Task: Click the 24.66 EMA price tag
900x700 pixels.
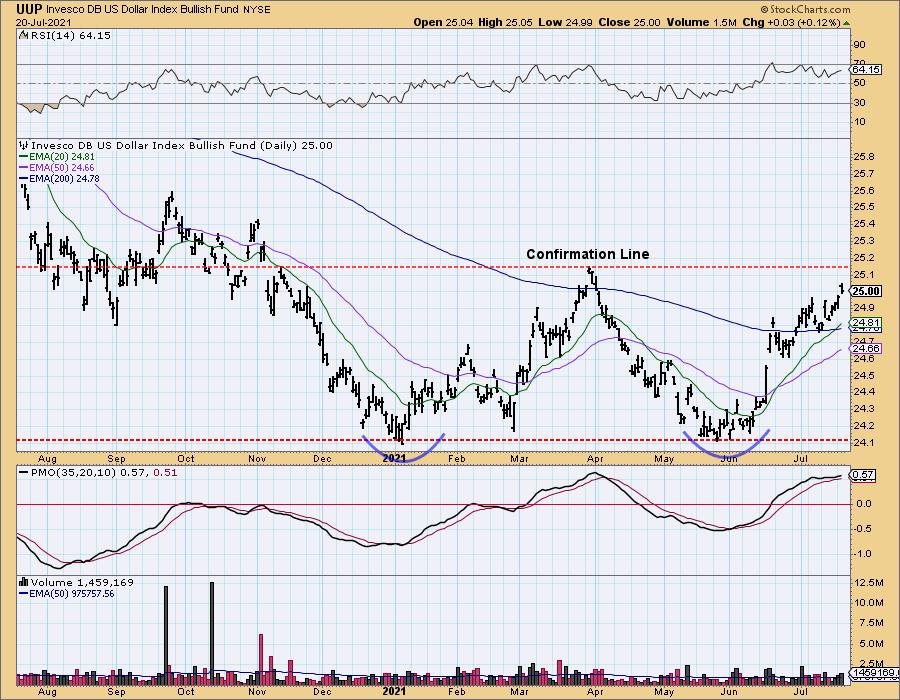Action: [x=867, y=348]
